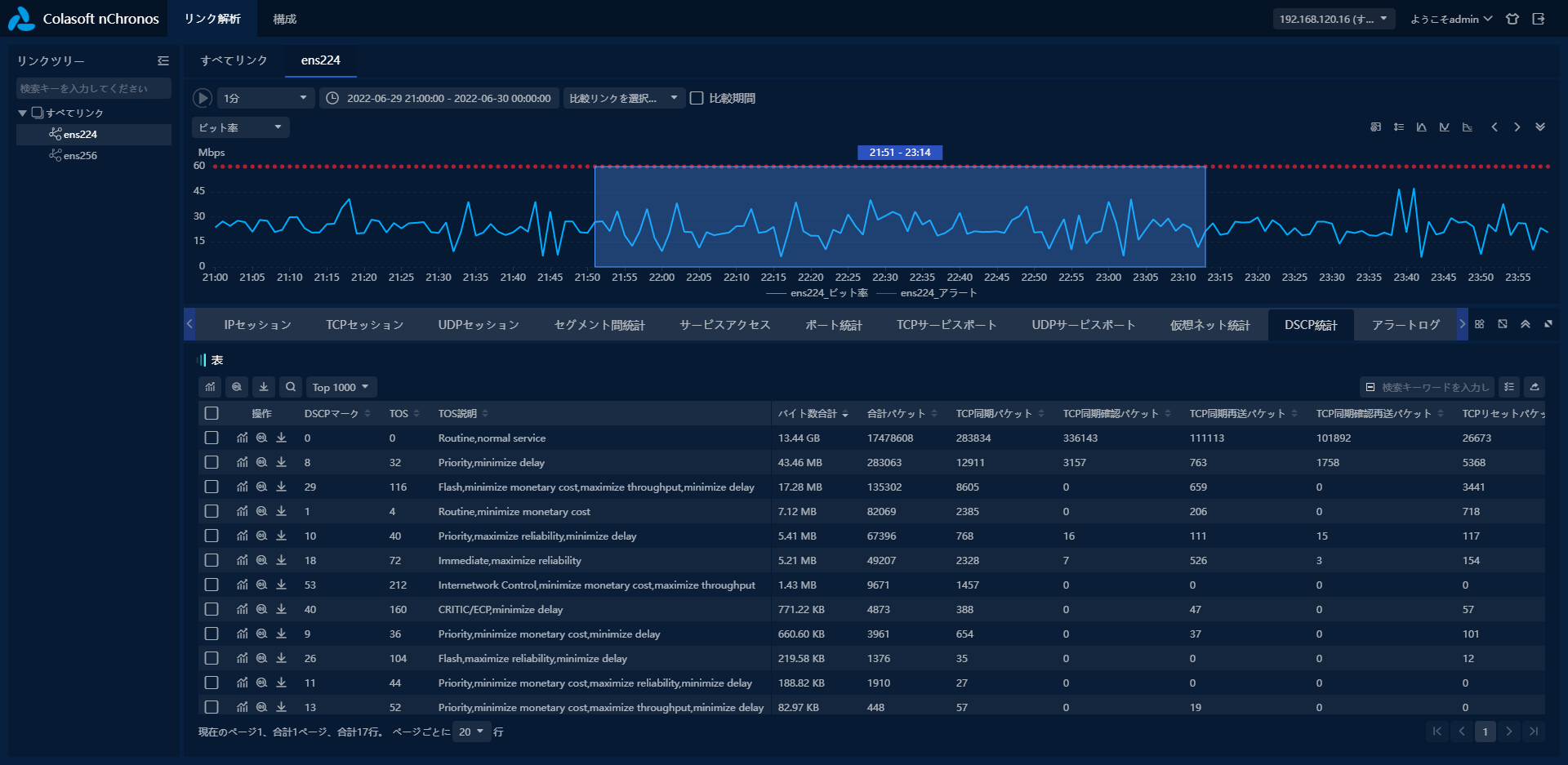
Task: Expand the 1分 interval dropdown
Action: pos(265,98)
